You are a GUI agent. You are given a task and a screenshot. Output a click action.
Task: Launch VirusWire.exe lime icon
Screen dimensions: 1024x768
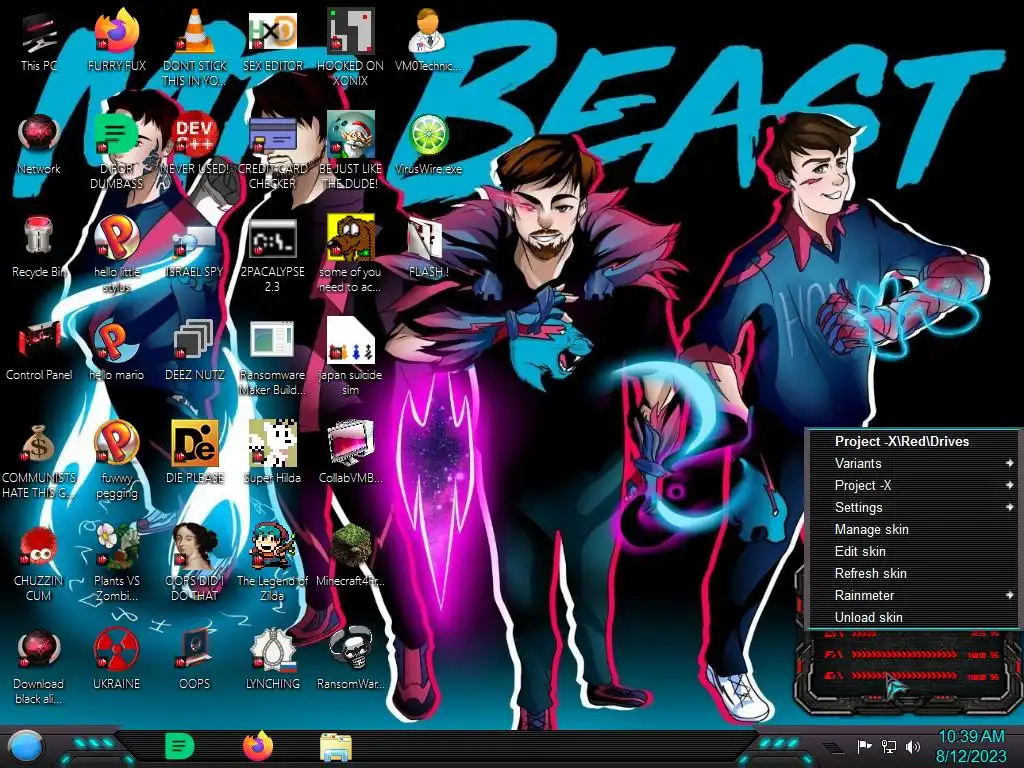click(x=428, y=144)
